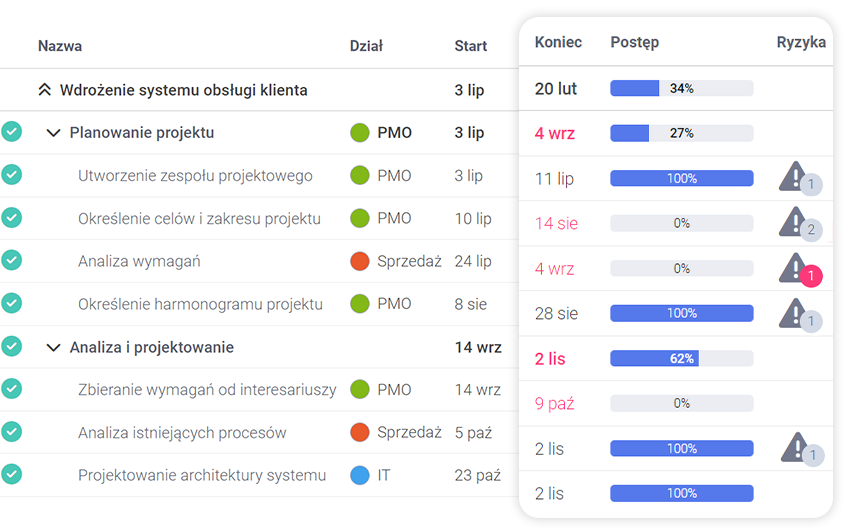Sort by the Postęp column header

(x=634, y=42)
